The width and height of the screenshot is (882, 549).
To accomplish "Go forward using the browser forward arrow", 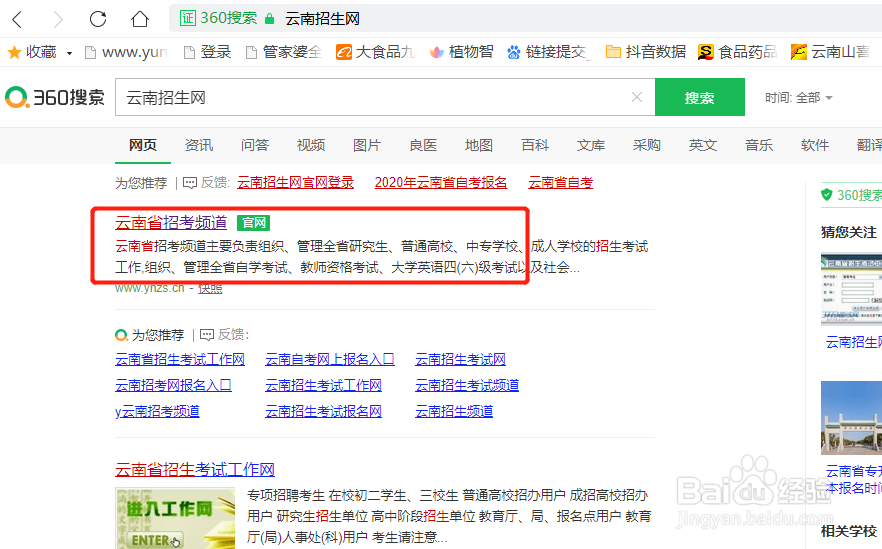I will tap(57, 19).
